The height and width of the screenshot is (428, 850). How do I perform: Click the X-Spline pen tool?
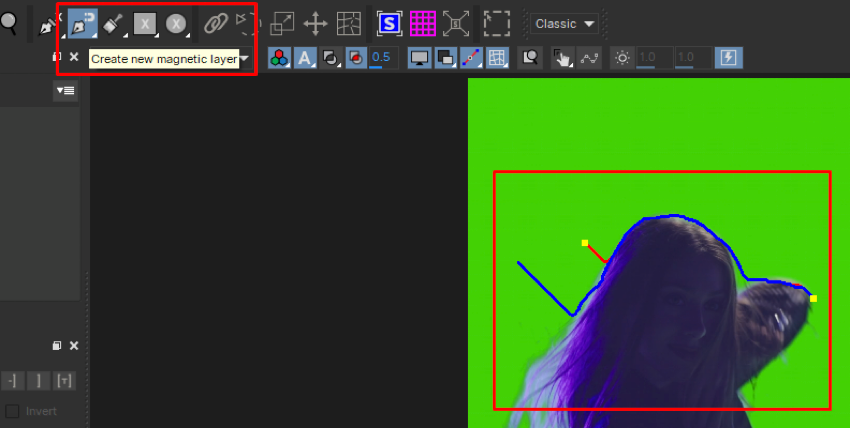[x=48, y=24]
